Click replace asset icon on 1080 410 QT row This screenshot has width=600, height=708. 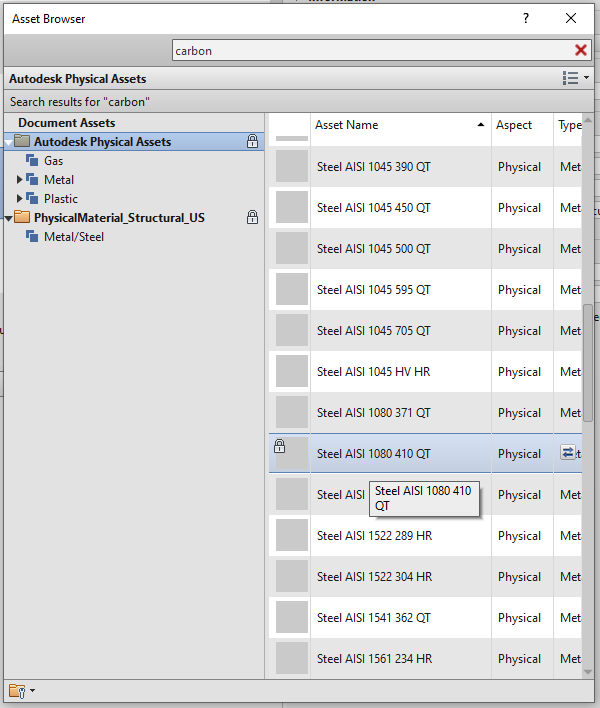pyautogui.click(x=567, y=452)
